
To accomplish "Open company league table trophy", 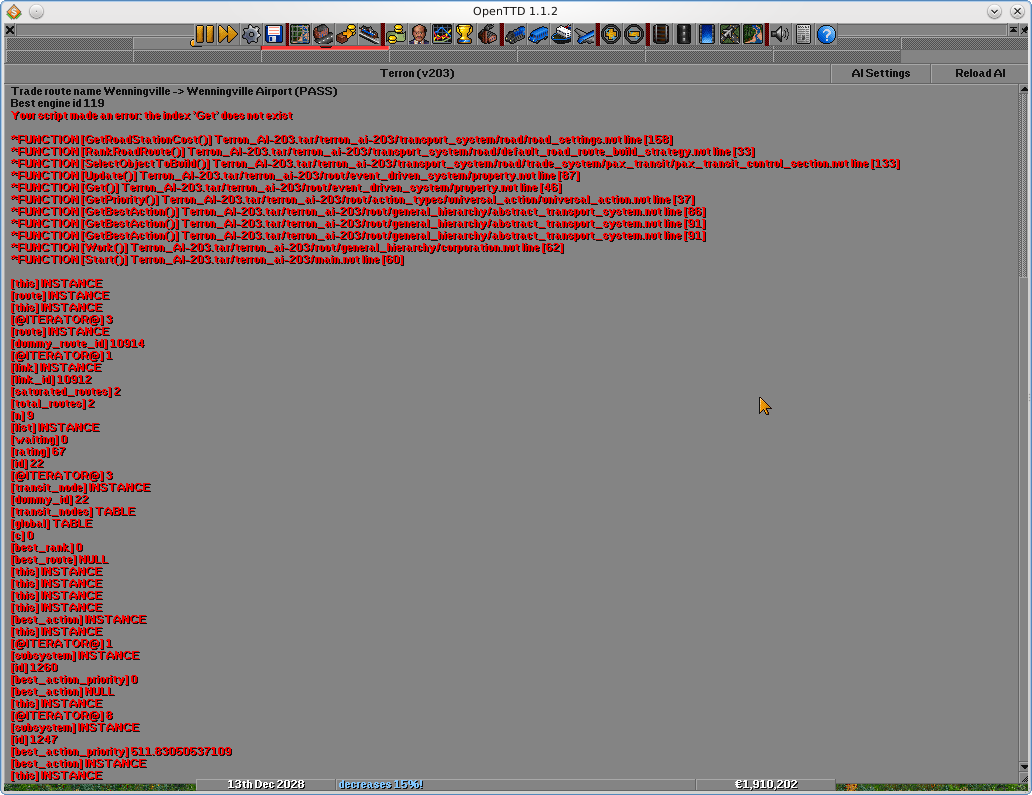I will pyautogui.click(x=465, y=34).
